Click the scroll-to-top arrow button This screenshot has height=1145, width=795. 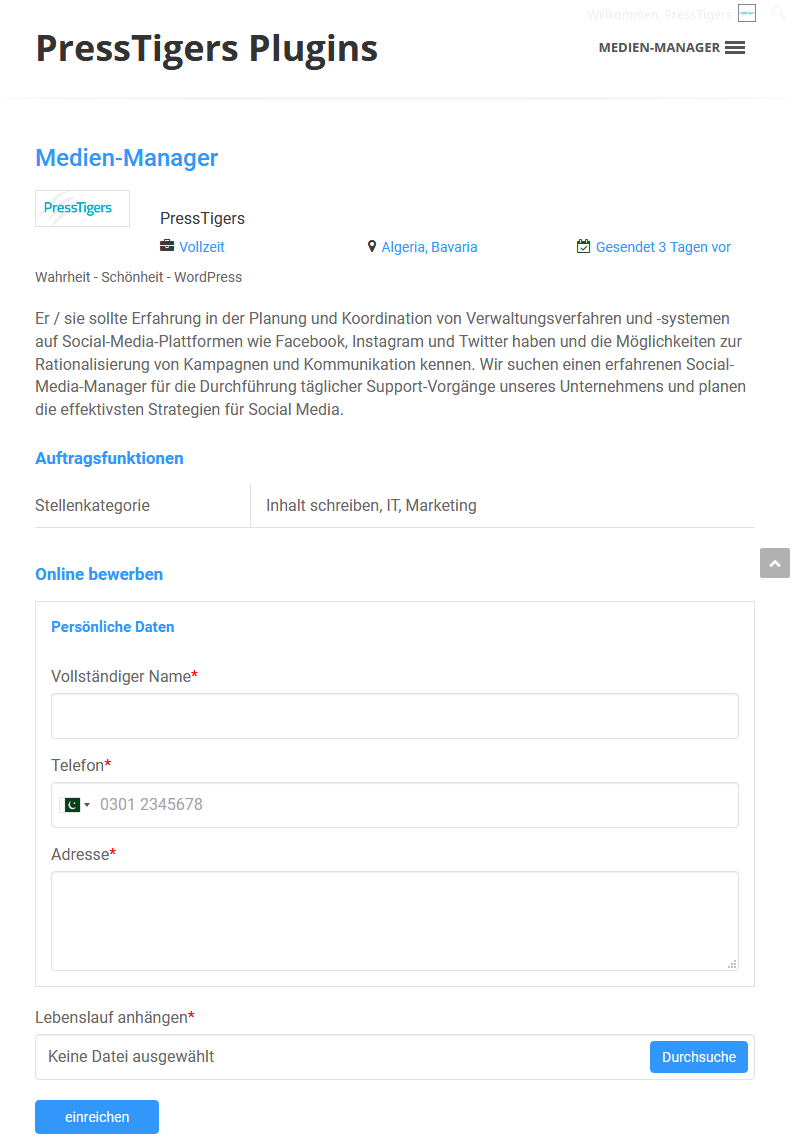pyautogui.click(x=775, y=563)
